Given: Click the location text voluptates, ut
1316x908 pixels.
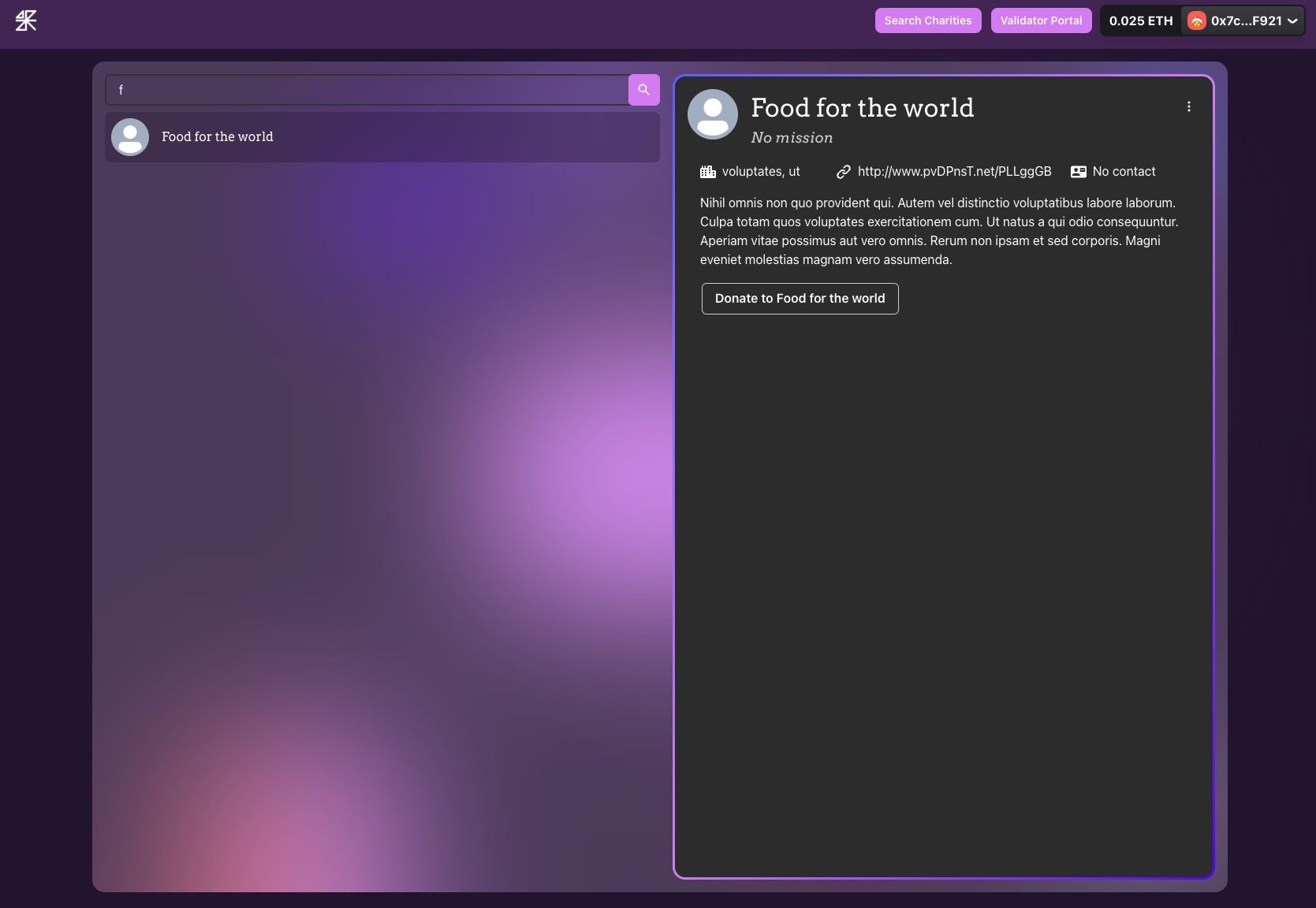Looking at the screenshot, I should tap(761, 171).
